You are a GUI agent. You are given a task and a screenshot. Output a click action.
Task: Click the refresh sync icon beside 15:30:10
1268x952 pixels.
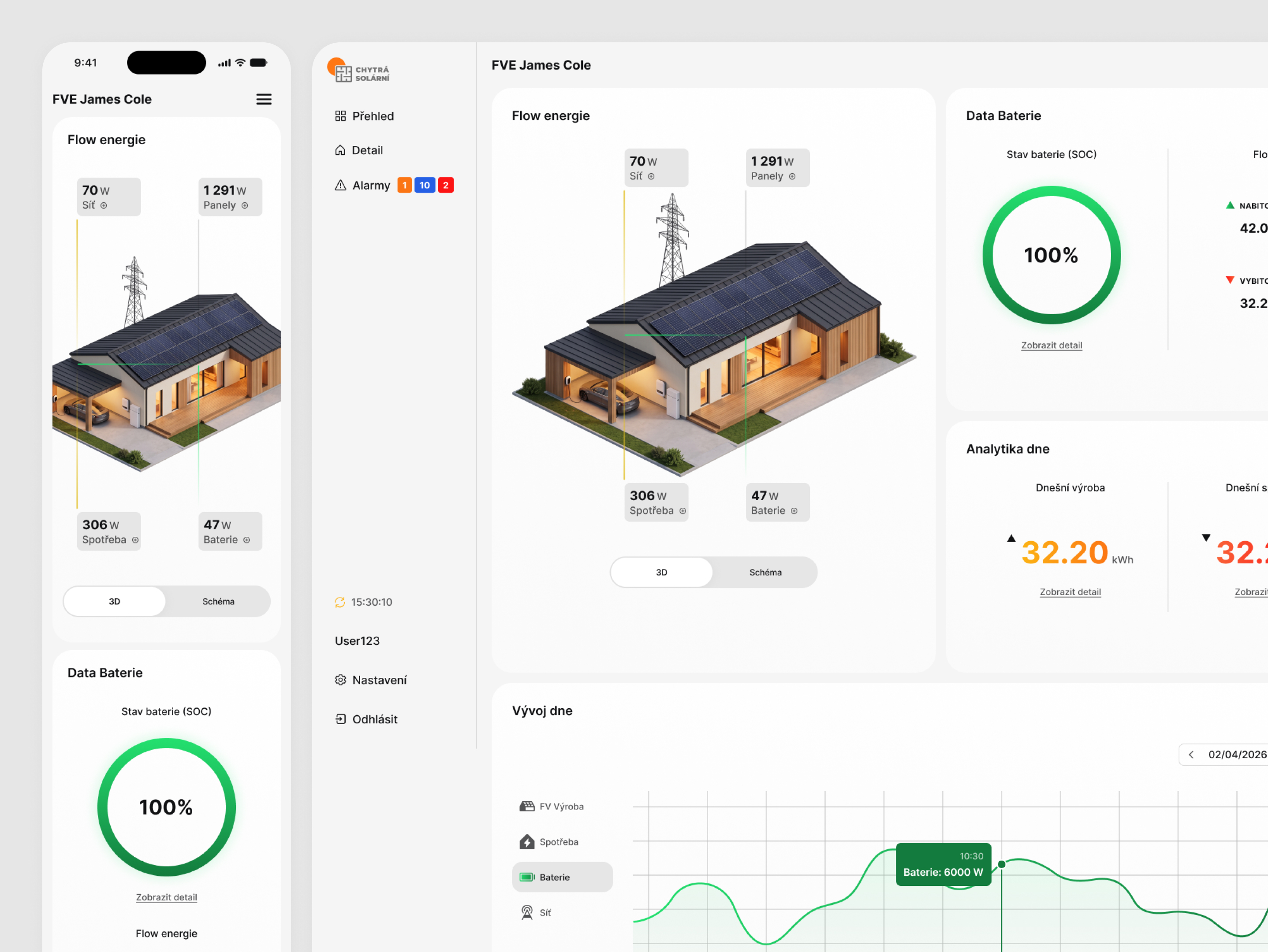340,602
